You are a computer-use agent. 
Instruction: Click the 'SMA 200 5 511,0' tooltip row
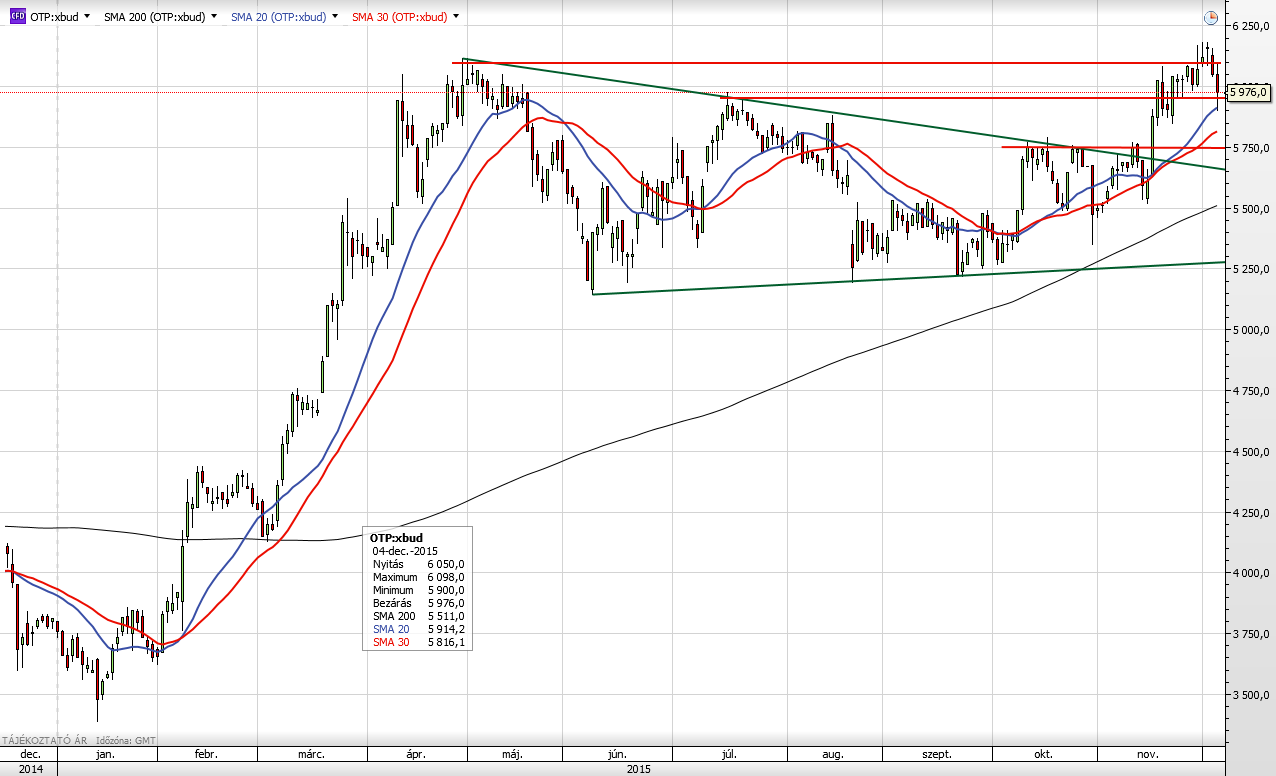pyautogui.click(x=418, y=616)
